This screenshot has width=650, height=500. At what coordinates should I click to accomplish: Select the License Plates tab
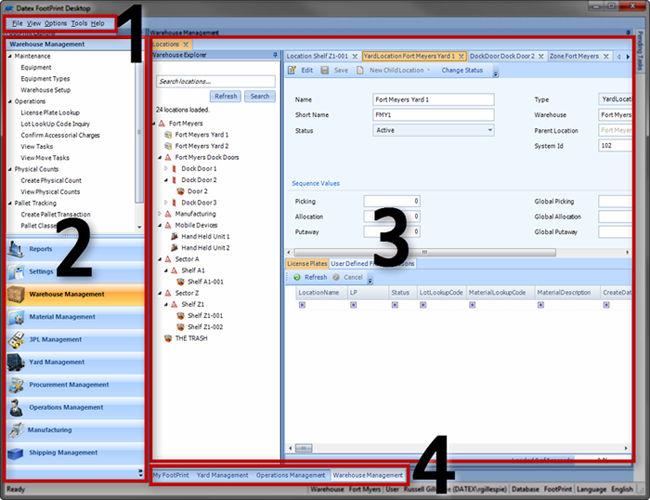click(x=307, y=263)
